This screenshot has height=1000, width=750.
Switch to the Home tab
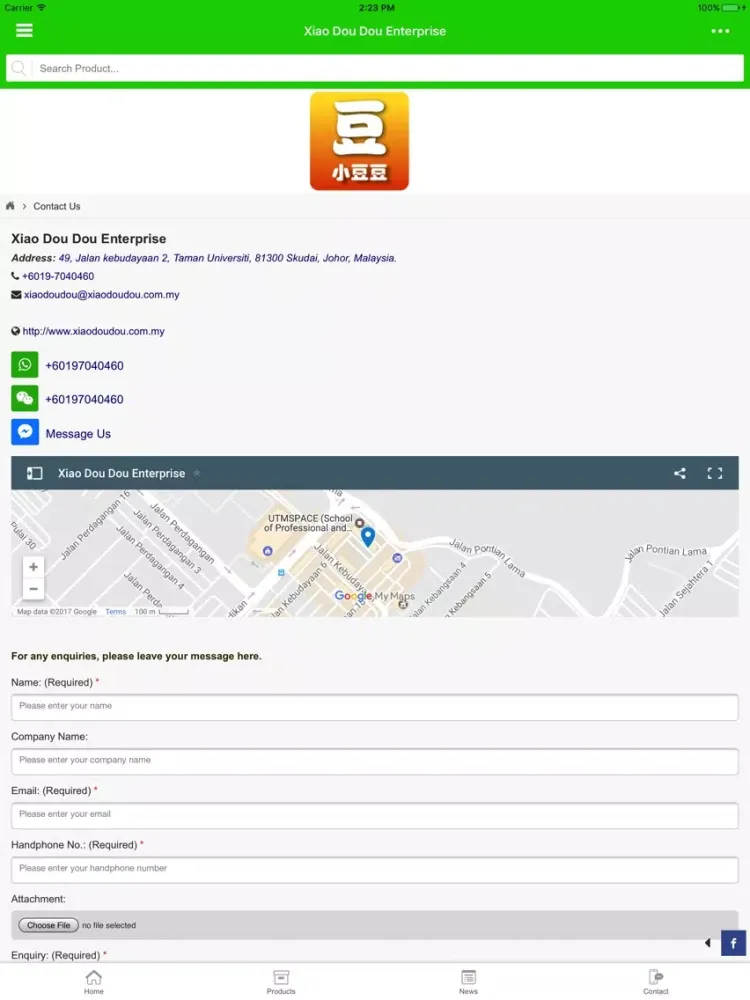pos(94,982)
